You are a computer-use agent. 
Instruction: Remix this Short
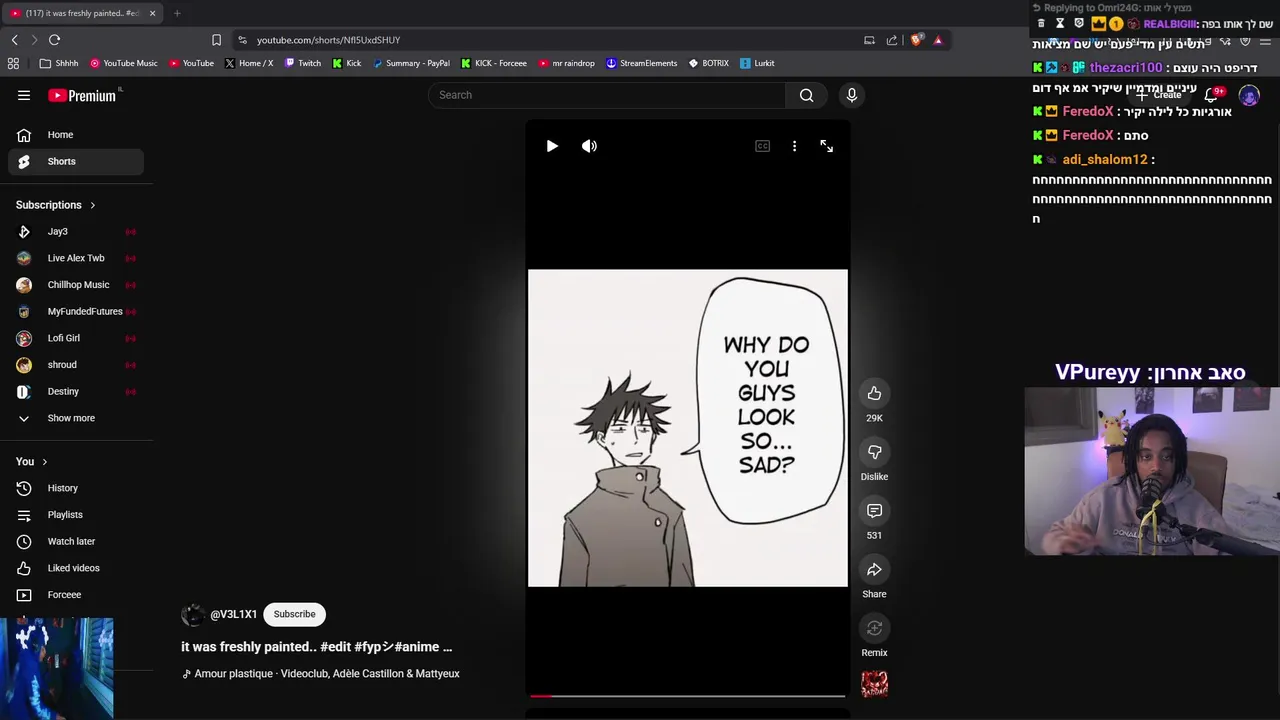pyautogui.click(x=874, y=628)
